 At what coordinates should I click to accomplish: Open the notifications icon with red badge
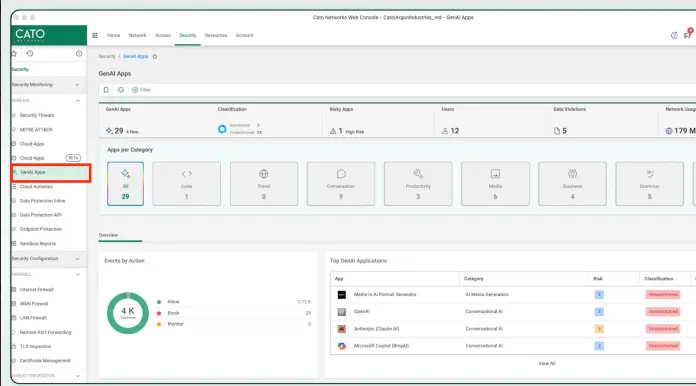click(688, 35)
